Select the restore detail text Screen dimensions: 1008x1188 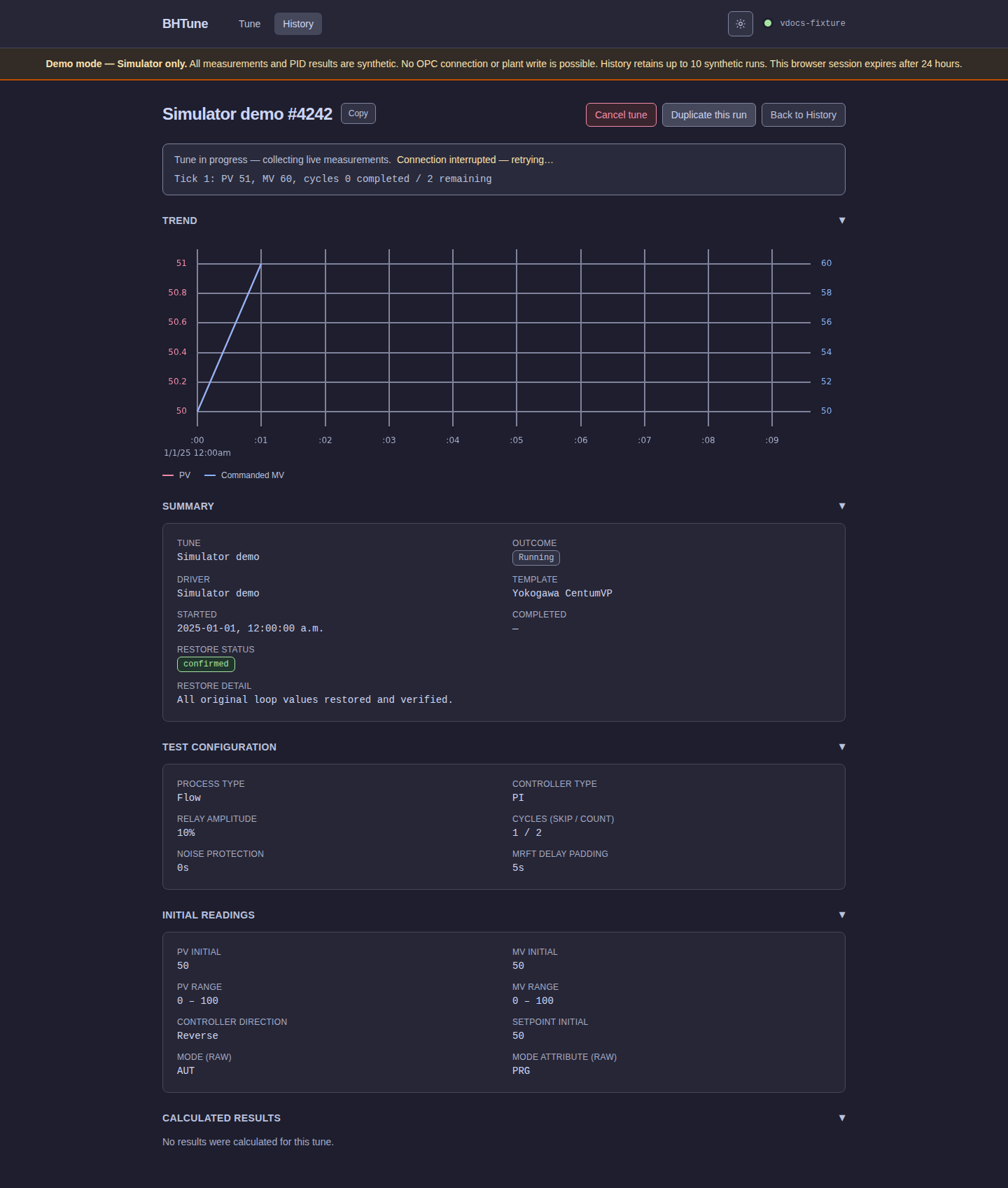315,700
